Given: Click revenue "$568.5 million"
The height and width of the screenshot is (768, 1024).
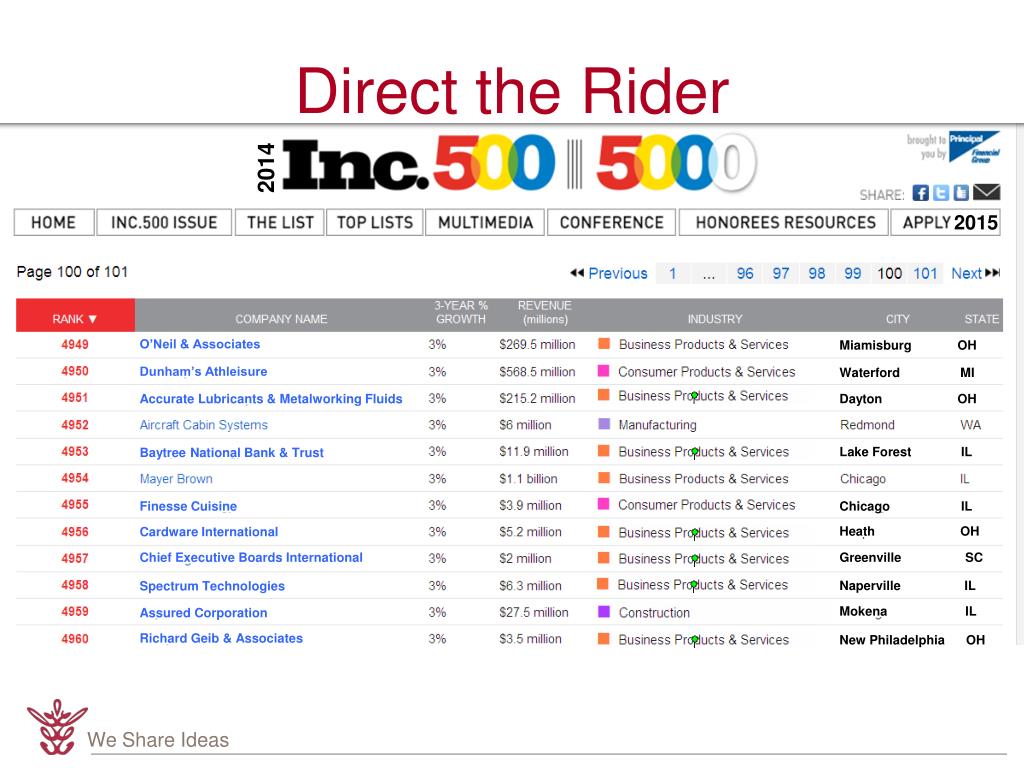Looking at the screenshot, I should [x=537, y=372].
